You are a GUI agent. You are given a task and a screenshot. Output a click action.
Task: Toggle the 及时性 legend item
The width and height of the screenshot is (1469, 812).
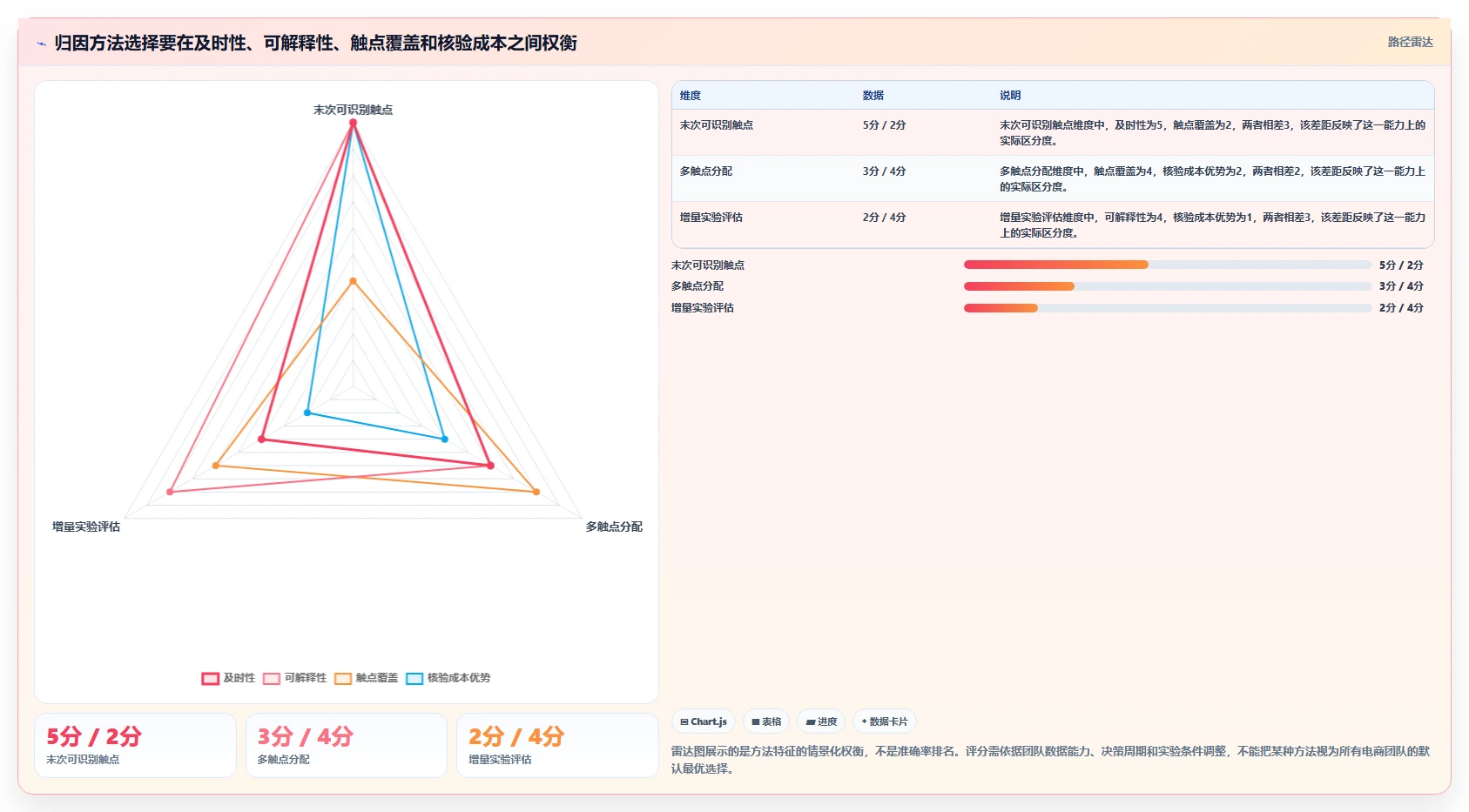tap(228, 678)
